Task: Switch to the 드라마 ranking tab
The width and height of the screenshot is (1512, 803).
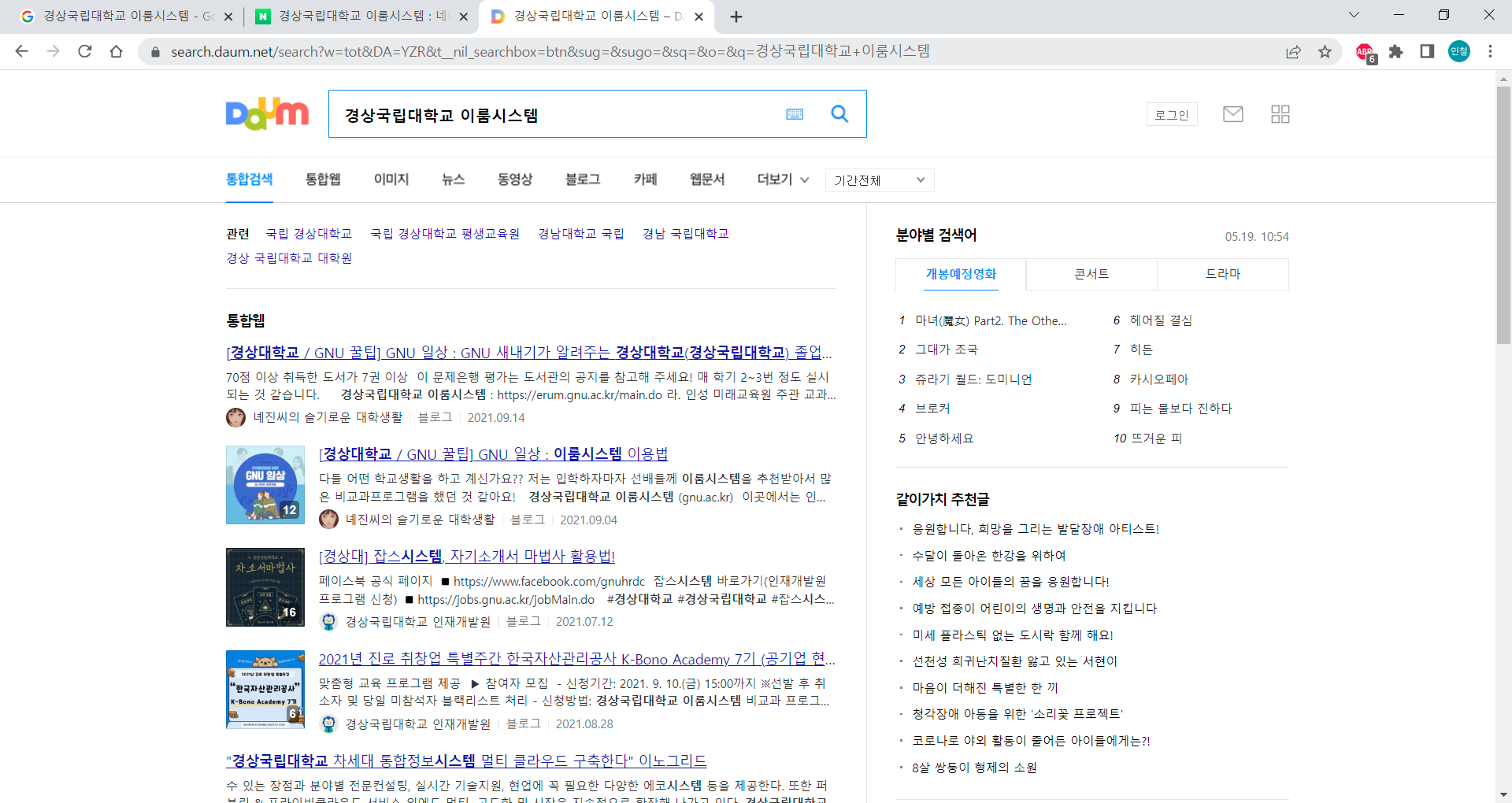Action: 1223,274
